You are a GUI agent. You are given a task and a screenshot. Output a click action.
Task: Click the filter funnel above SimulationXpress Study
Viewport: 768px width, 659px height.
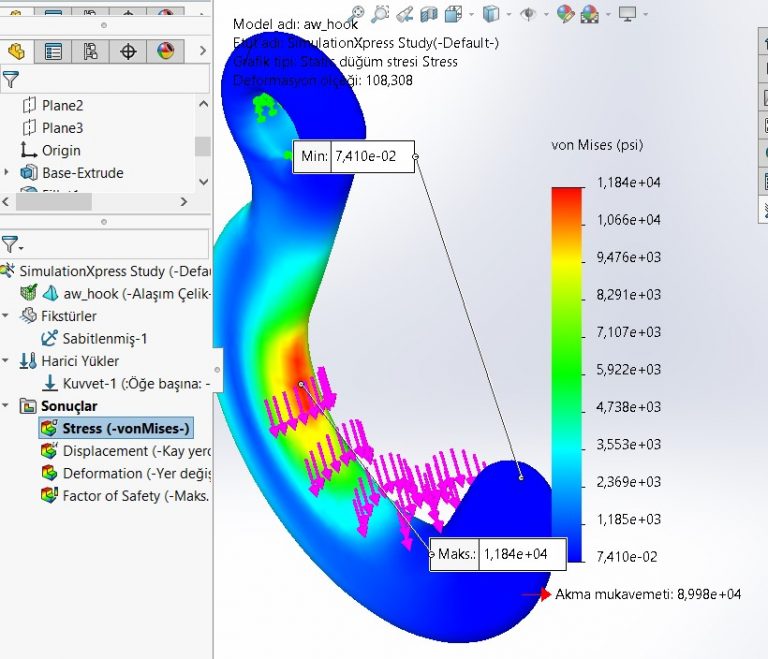10,244
